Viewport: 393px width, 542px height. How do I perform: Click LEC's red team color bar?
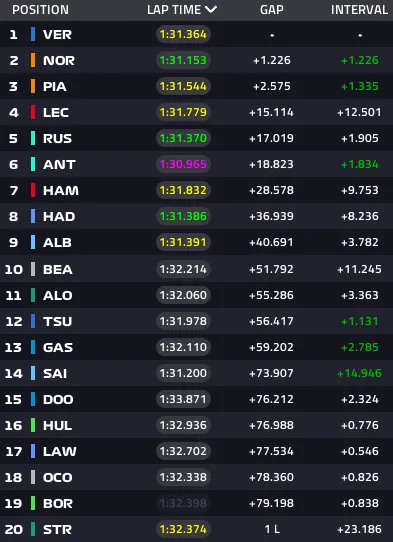[33, 112]
